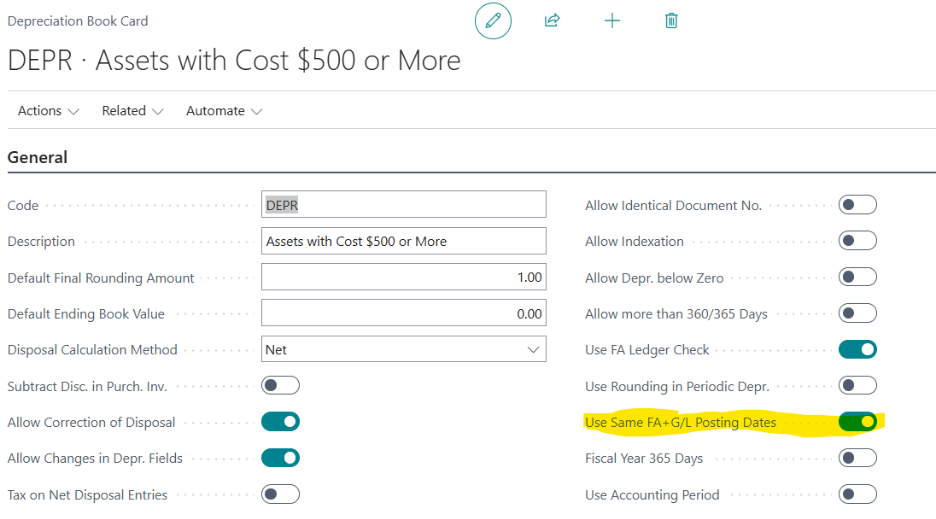Toggle Allow Changes in Depr. Fields off
Screen dimensions: 936x519
tap(280, 458)
